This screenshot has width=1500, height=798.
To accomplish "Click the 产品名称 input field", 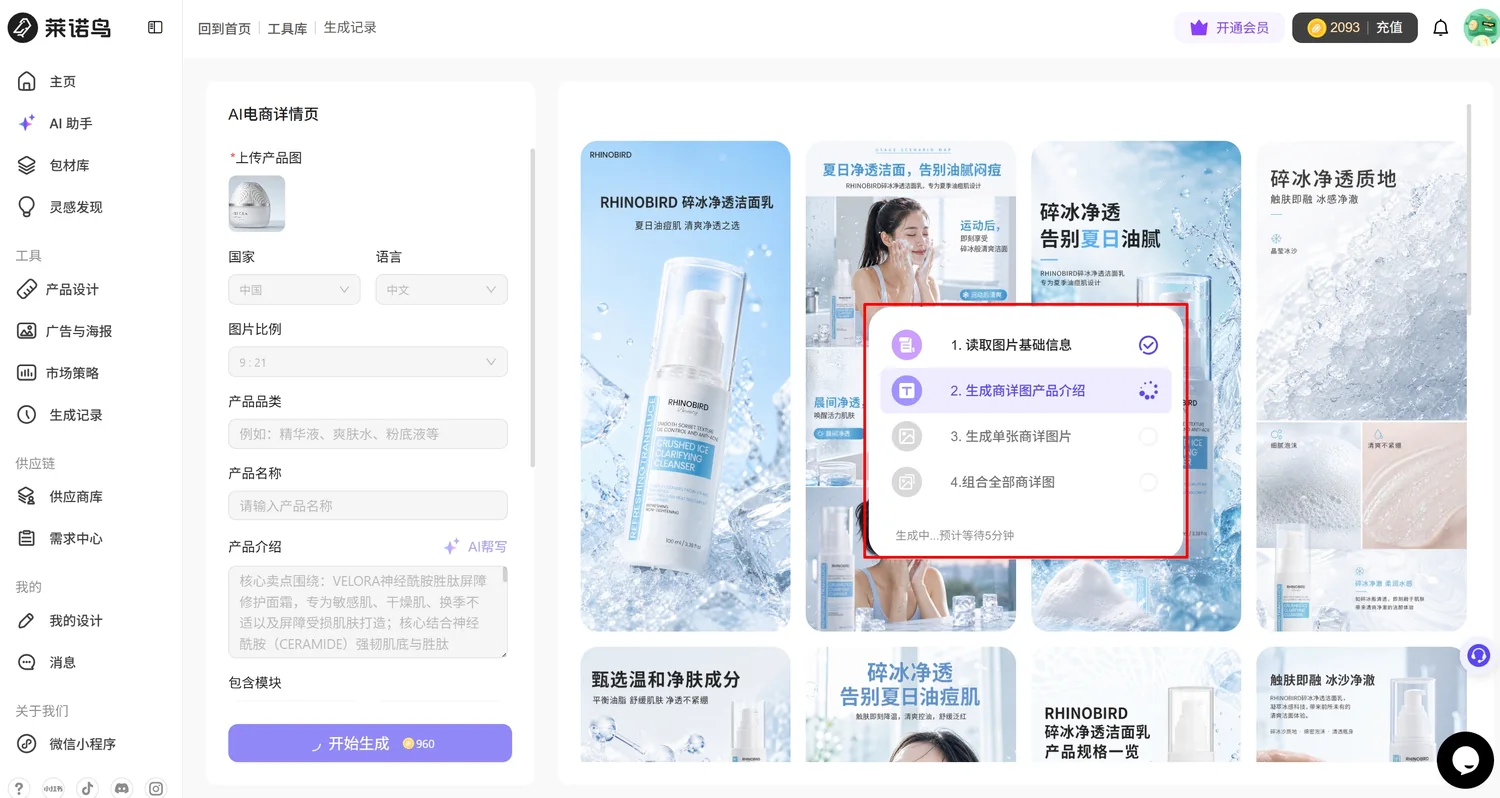I will click(x=368, y=506).
